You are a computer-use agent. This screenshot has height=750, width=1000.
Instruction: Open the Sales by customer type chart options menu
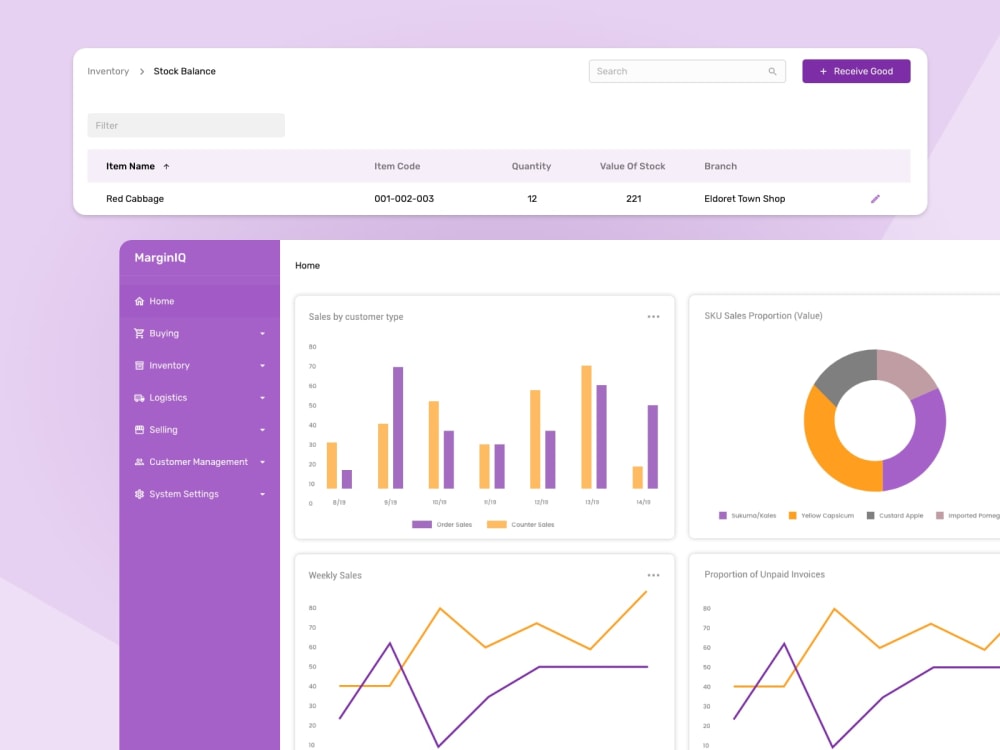654,316
